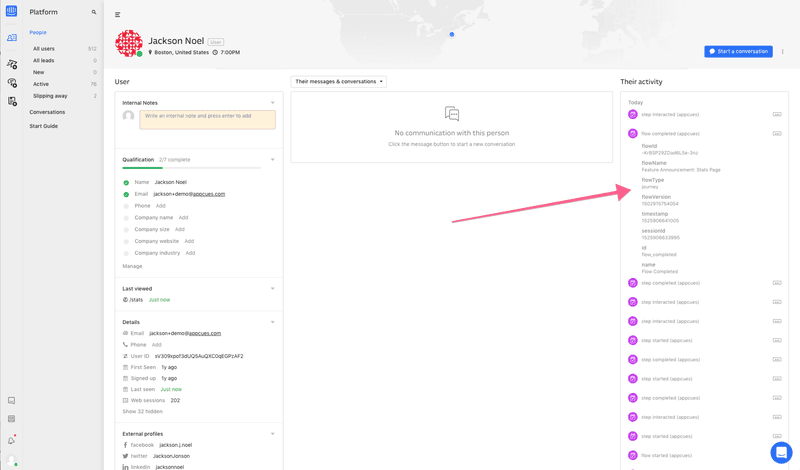This screenshot has height=470, width=800.
Task: Click Jackson Noel's profile avatar
Action: 129,43
